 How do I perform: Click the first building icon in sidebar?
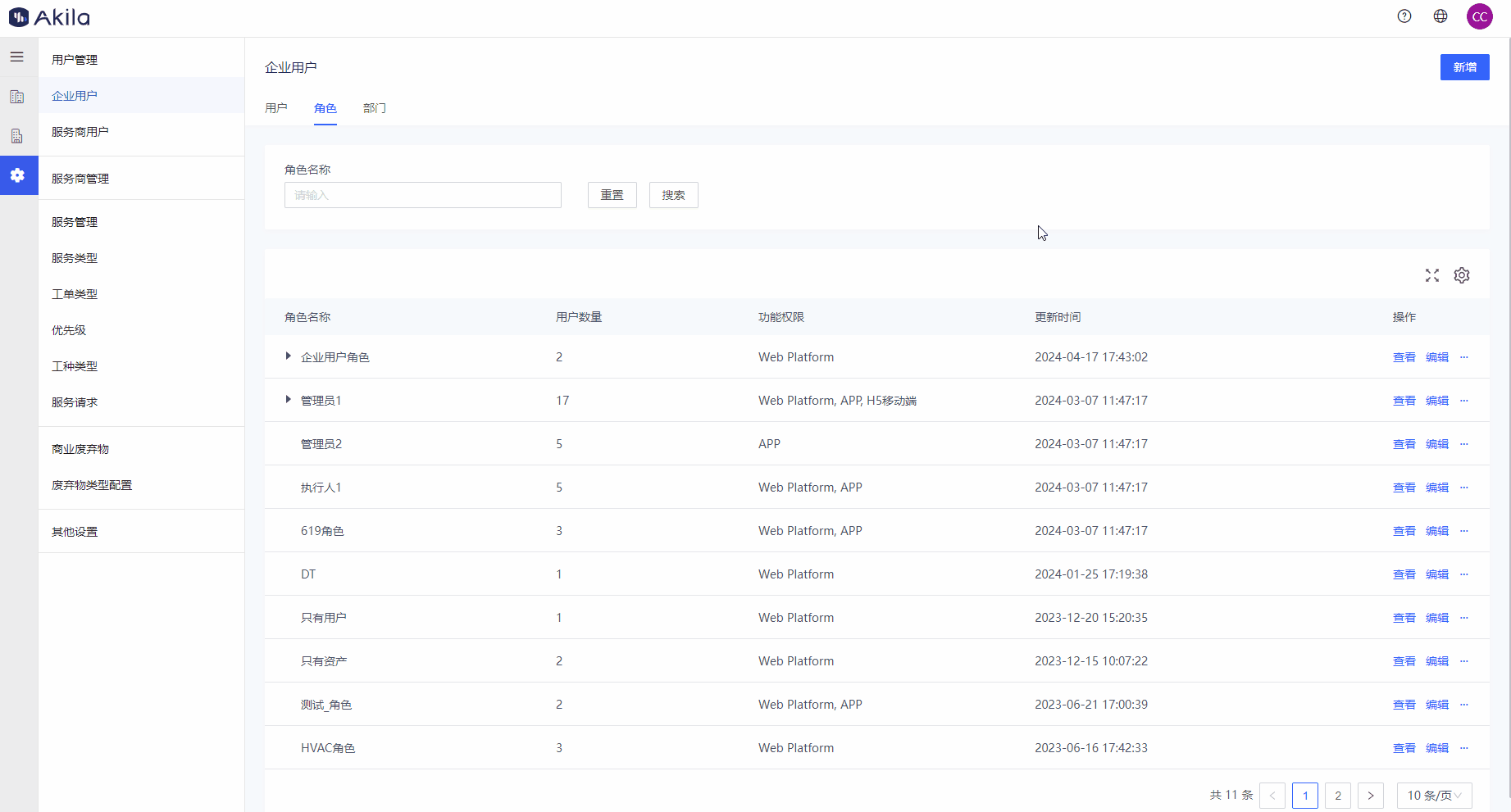click(x=16, y=97)
